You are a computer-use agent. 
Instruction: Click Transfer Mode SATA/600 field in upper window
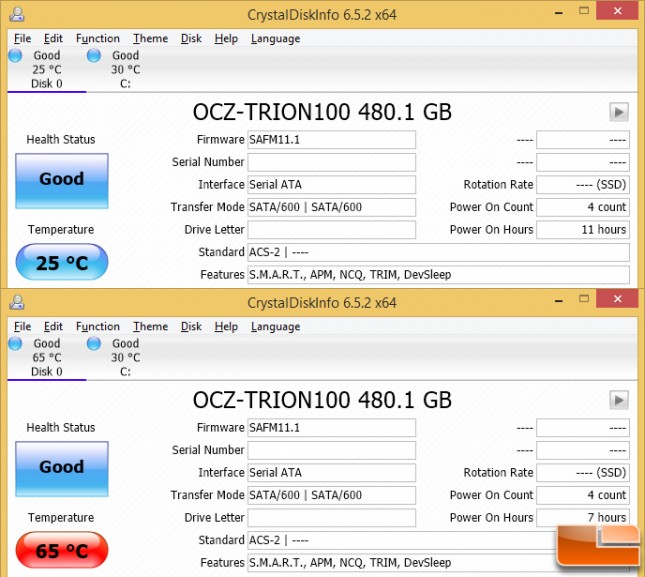332,207
